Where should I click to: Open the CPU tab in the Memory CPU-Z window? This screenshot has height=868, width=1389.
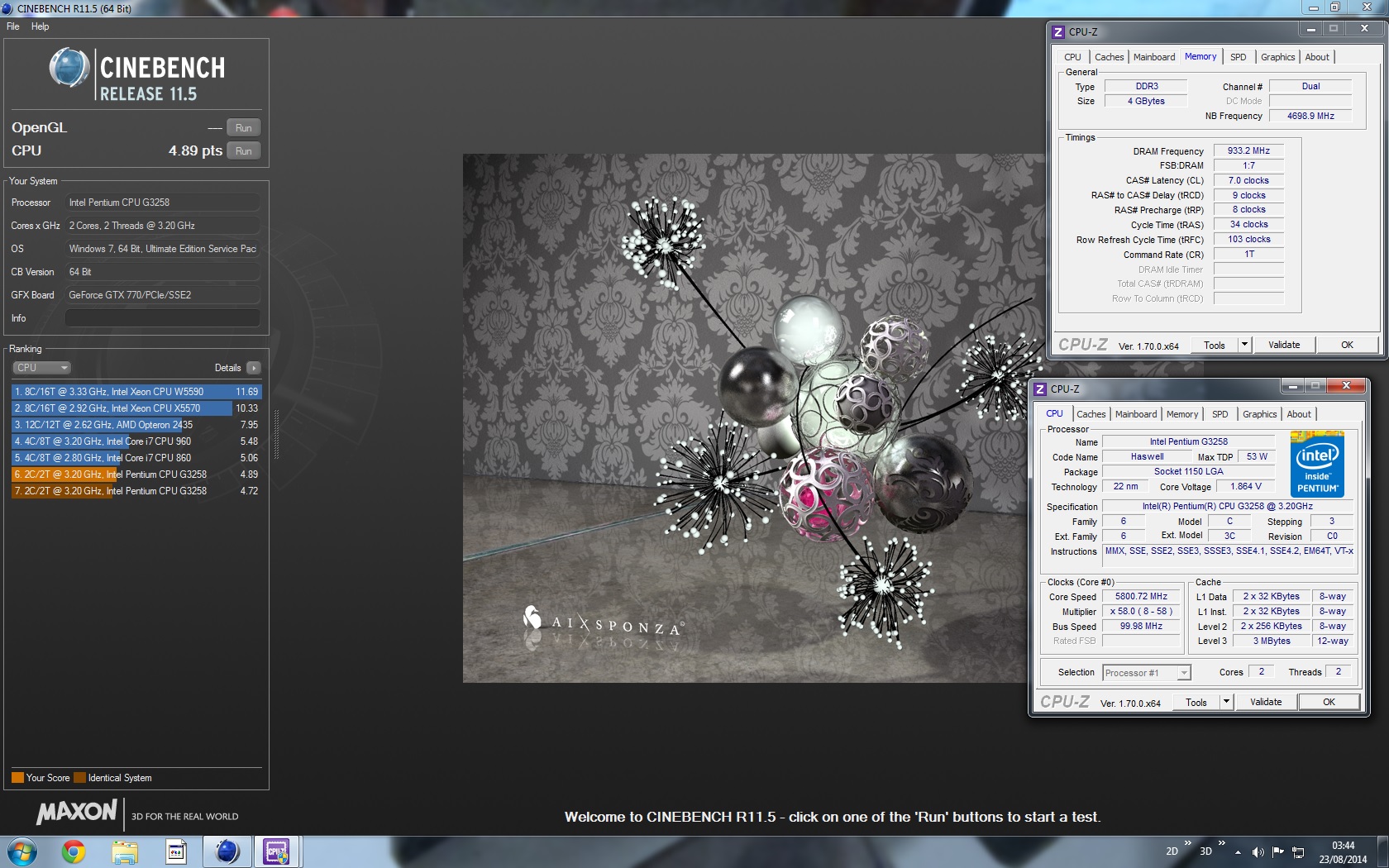pyautogui.click(x=1072, y=58)
